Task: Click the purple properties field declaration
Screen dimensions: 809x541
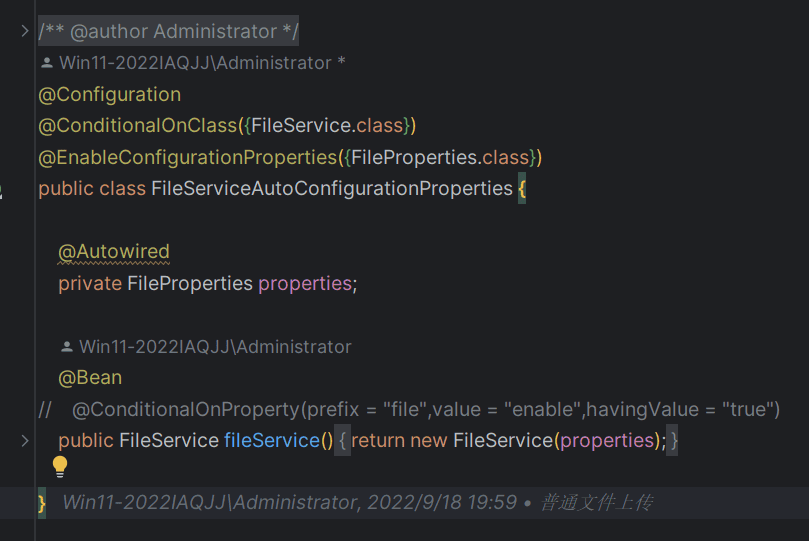Action: 305,284
